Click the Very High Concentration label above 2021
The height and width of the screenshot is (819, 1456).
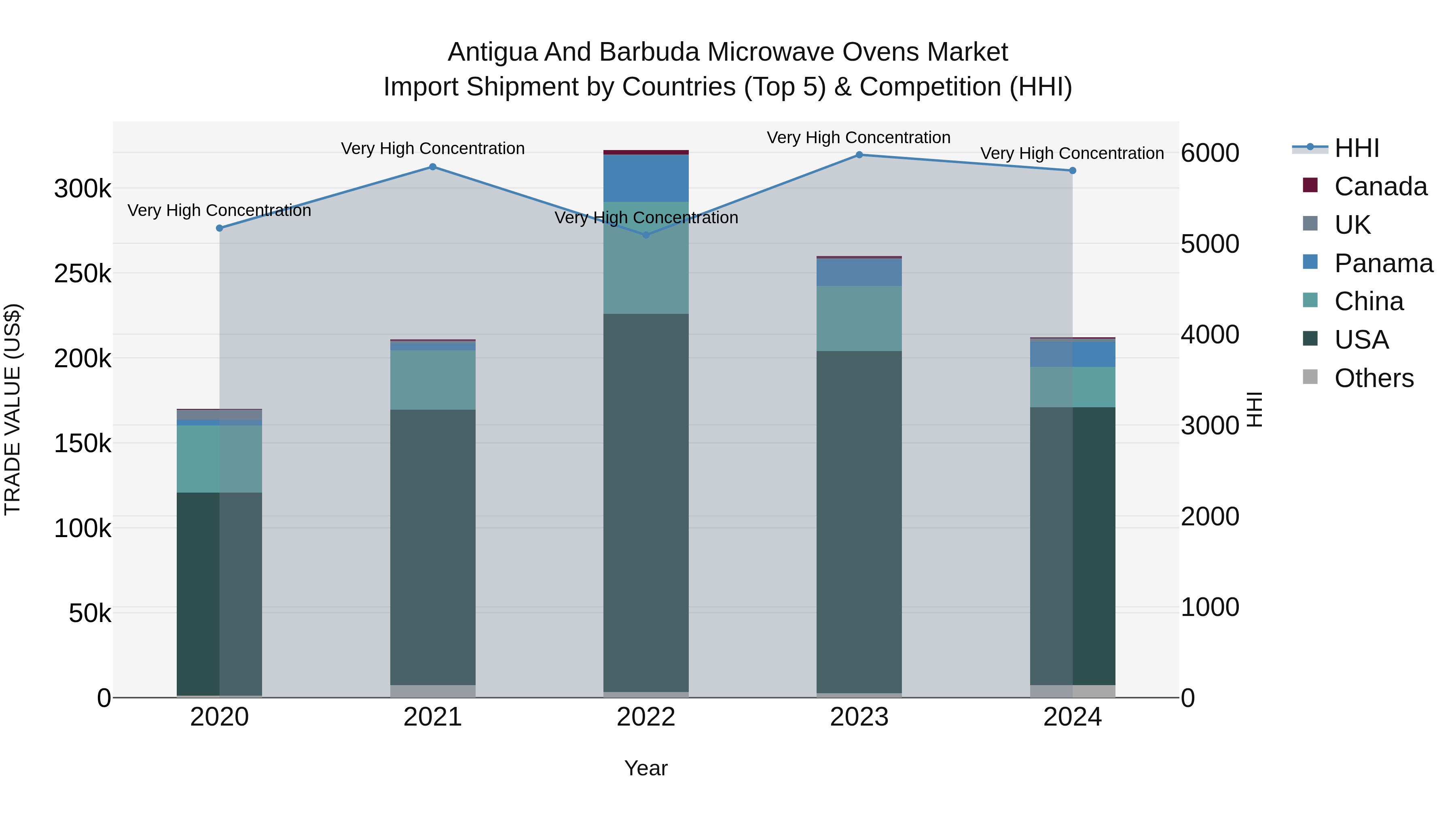(x=433, y=149)
